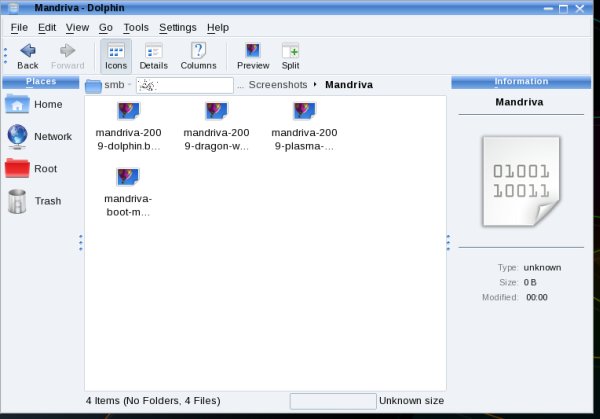Click the Back navigation arrow
Image resolution: width=600 pixels, height=419 pixels.
27,55
